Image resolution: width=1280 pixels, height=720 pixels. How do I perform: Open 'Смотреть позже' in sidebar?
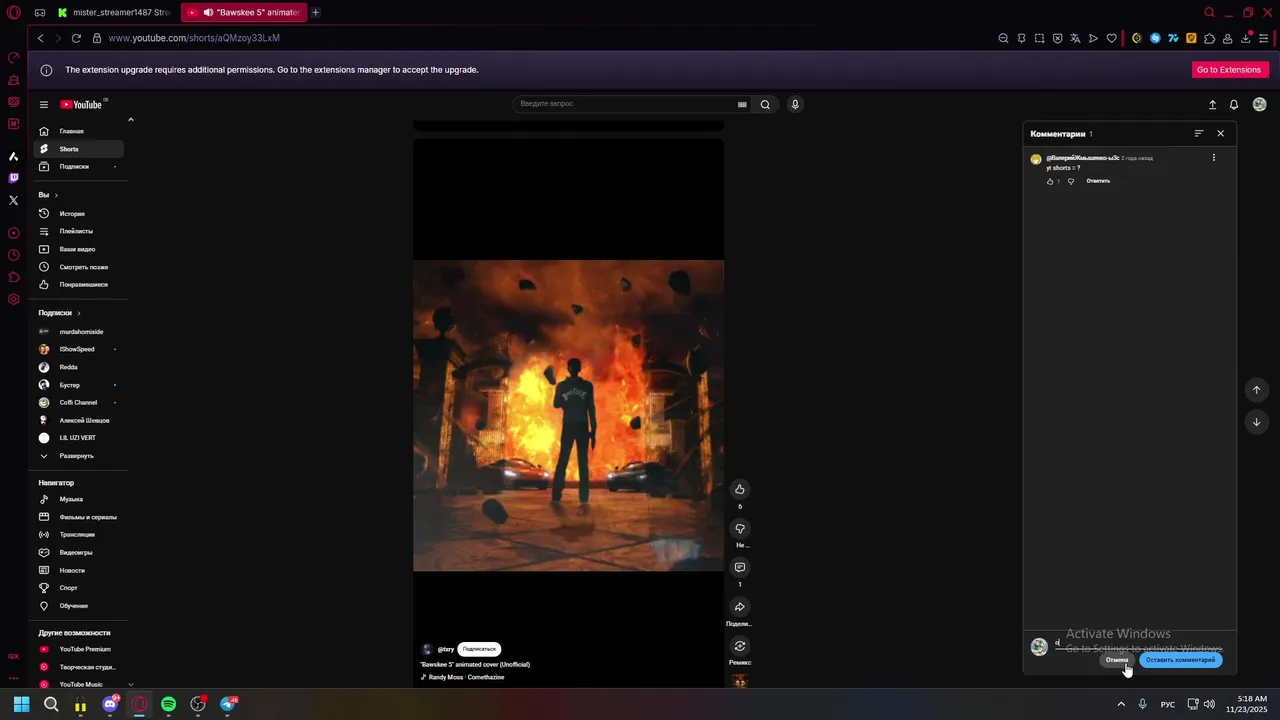(78, 267)
